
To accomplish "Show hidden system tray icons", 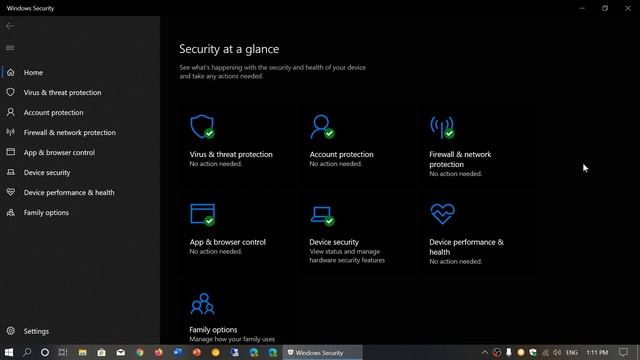I will (x=484, y=352).
